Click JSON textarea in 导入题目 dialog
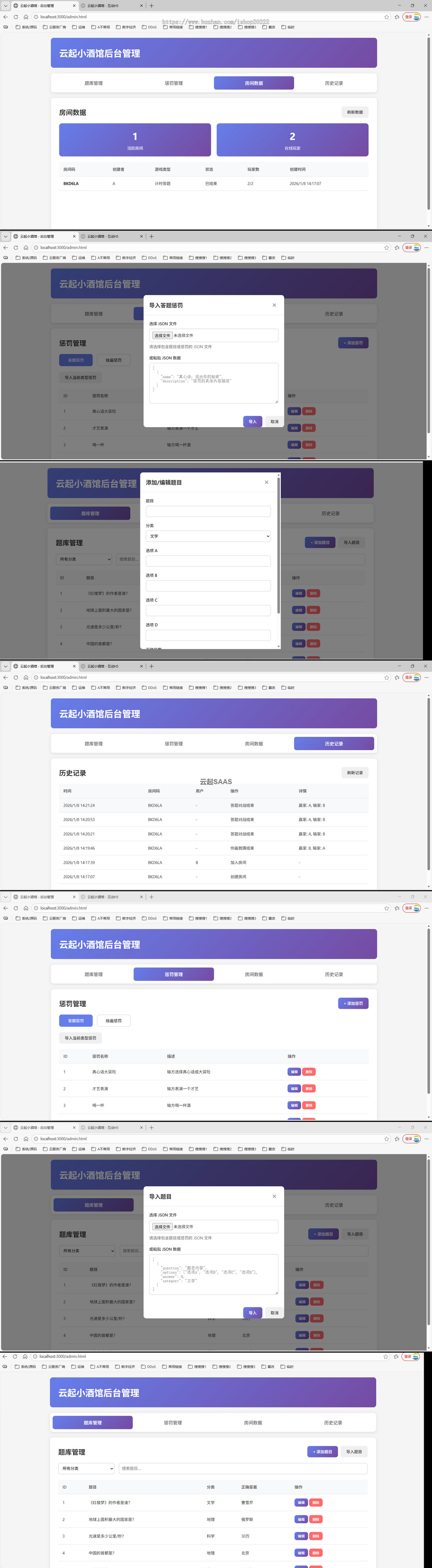 (x=213, y=1274)
